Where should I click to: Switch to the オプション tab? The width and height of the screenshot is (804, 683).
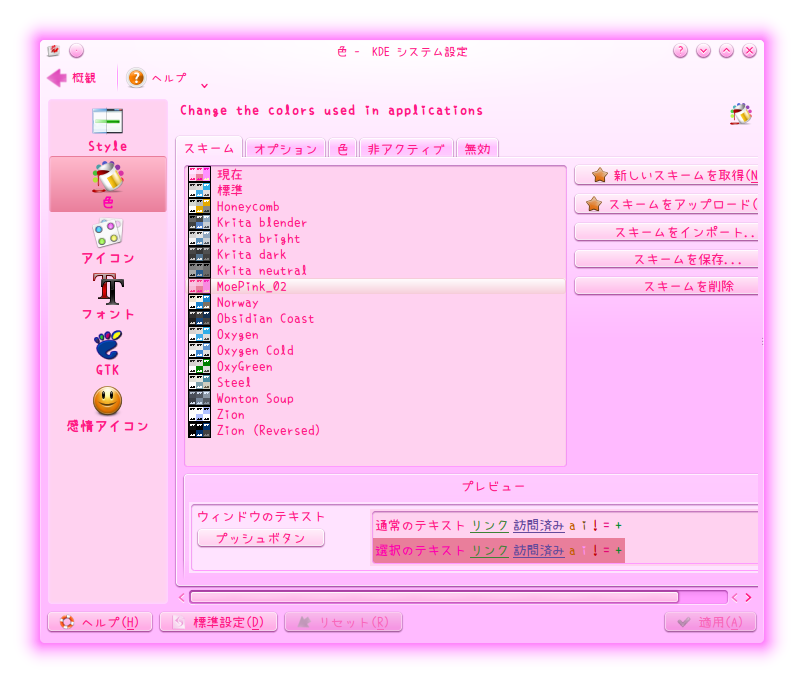coord(286,149)
